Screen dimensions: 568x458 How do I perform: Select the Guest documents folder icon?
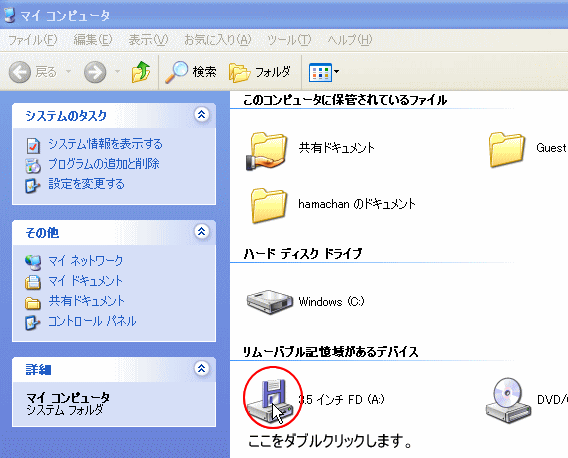(x=507, y=149)
